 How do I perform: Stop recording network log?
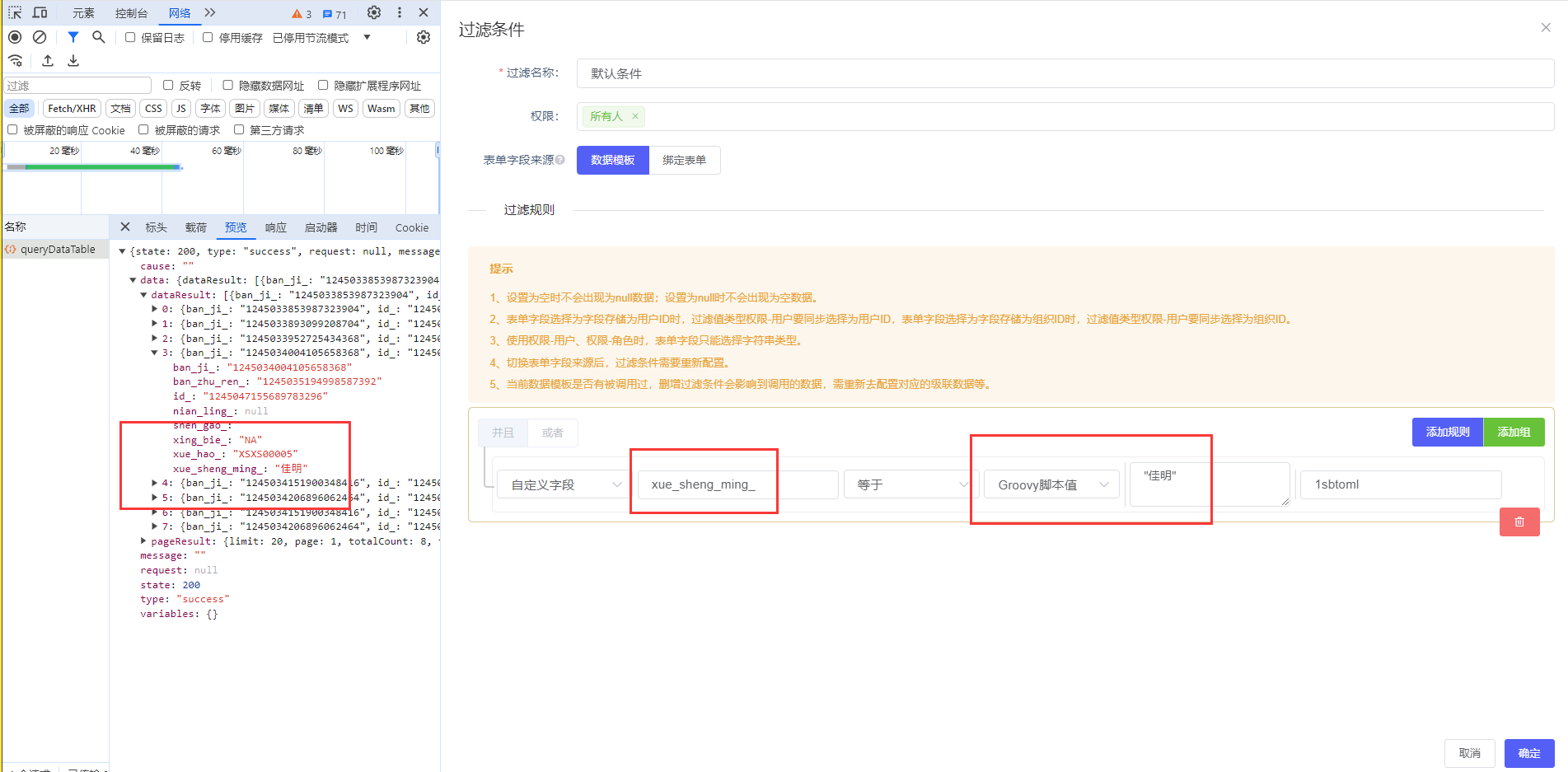(x=15, y=37)
